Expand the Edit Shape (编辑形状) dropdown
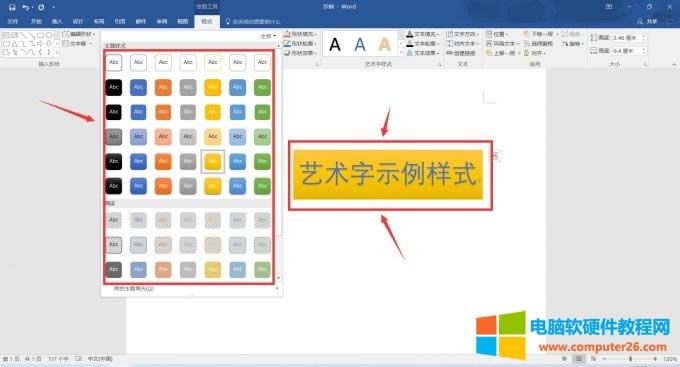 tap(79, 34)
